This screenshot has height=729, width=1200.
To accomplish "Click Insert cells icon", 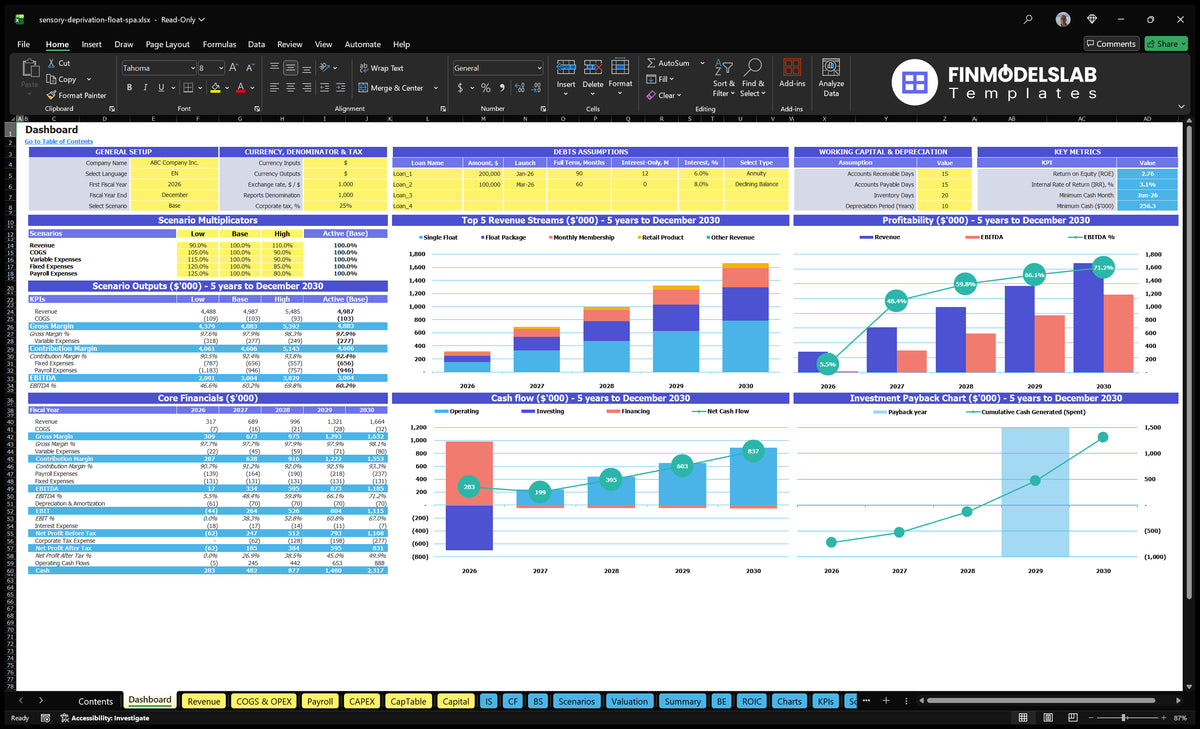I will coord(566,66).
